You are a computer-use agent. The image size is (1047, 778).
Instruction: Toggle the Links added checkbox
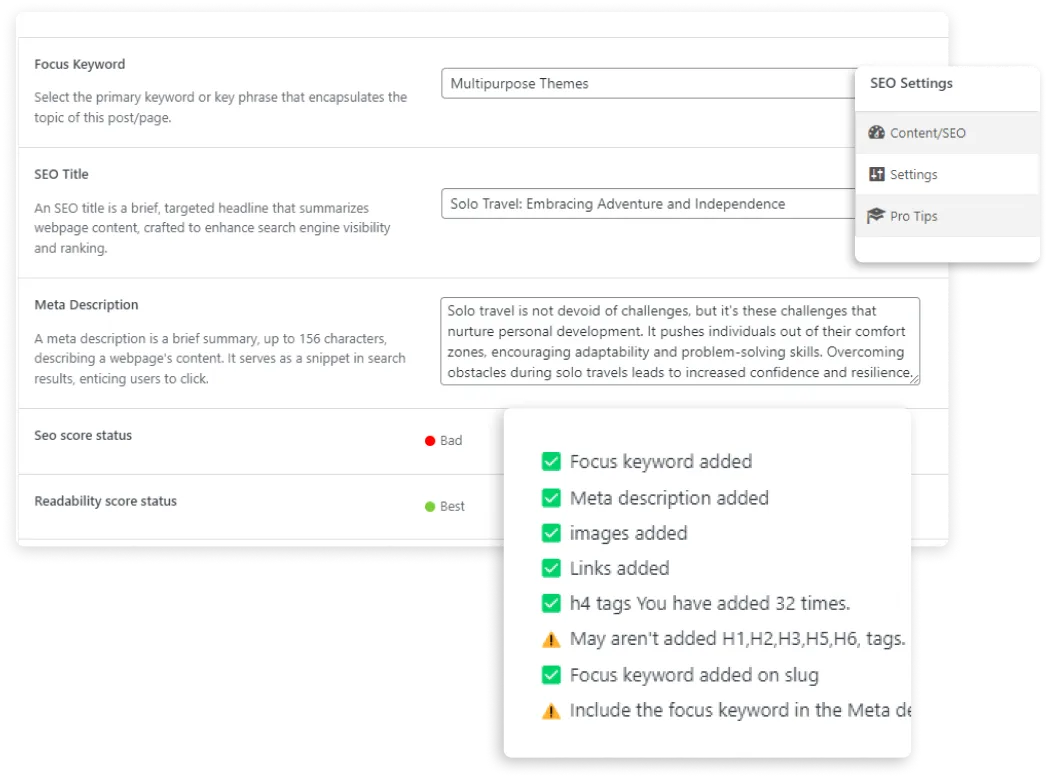click(551, 569)
